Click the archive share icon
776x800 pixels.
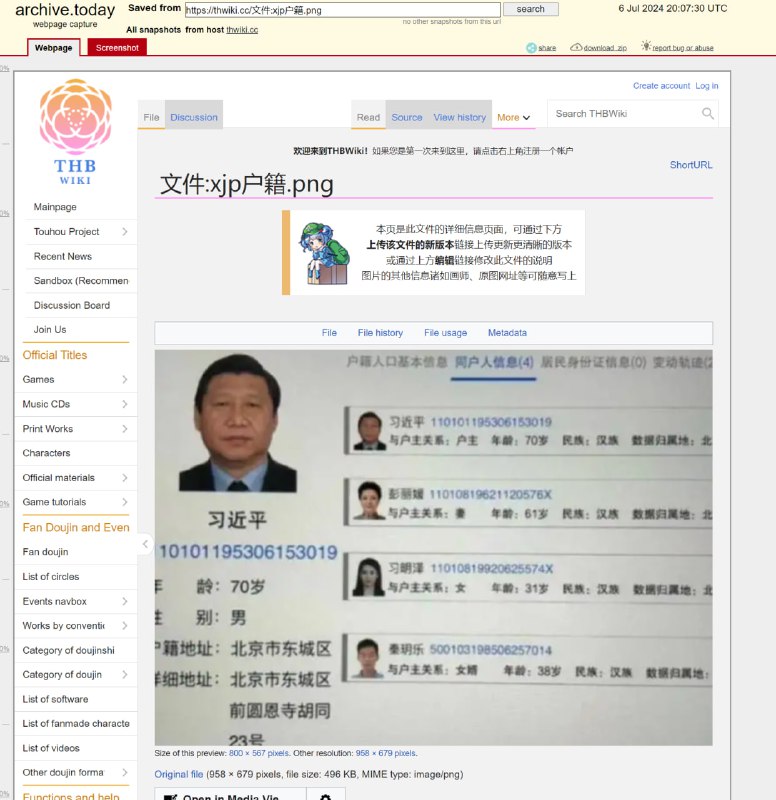coord(531,47)
